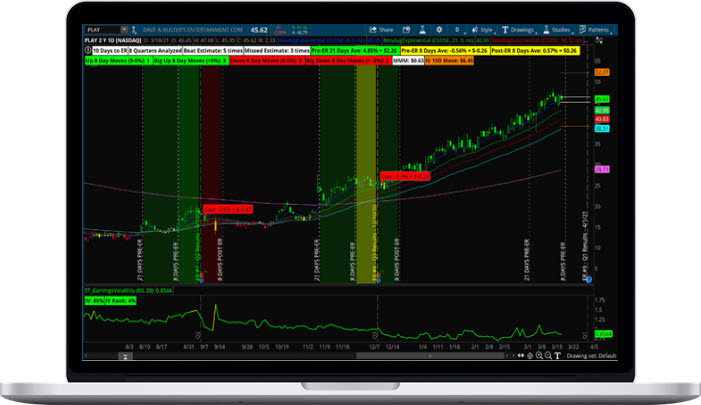Click the Missed Estimate: 3 times label
The height and width of the screenshot is (405, 701).
pos(275,47)
